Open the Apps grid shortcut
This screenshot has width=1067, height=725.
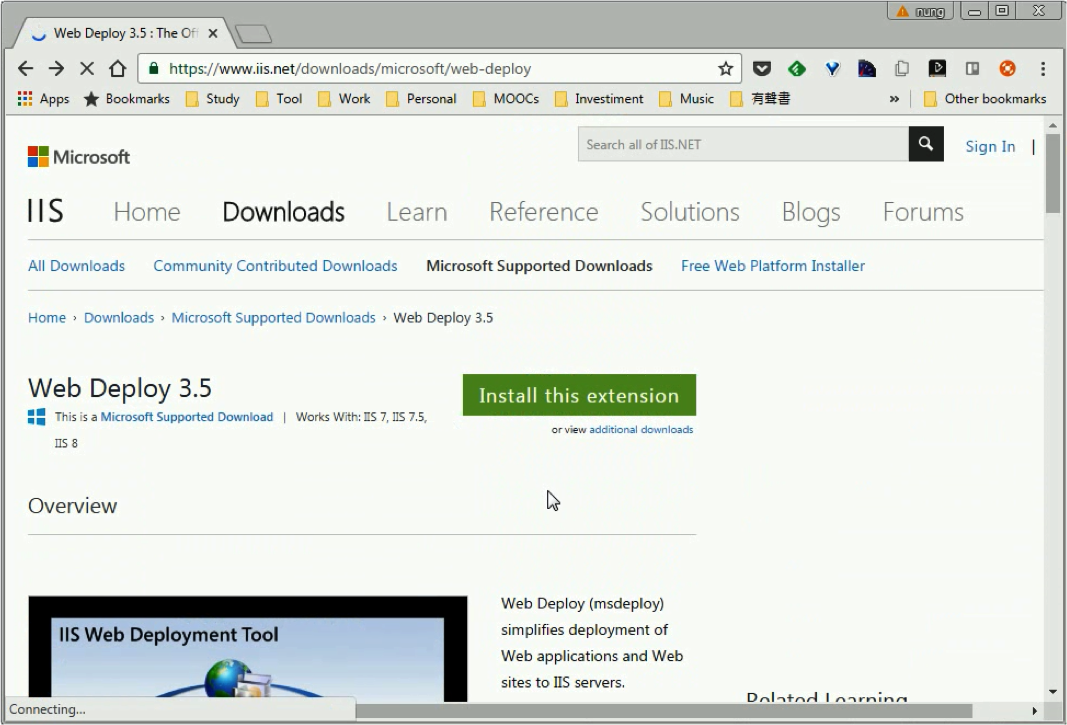[x=44, y=99]
